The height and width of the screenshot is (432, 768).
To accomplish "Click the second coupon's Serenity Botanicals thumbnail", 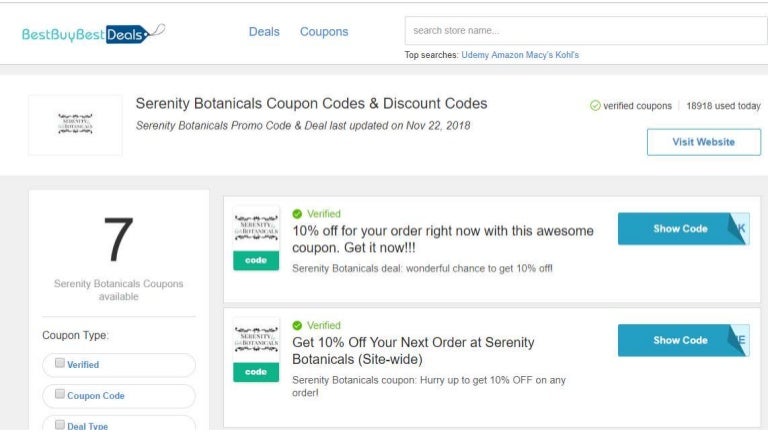I will click(x=256, y=339).
